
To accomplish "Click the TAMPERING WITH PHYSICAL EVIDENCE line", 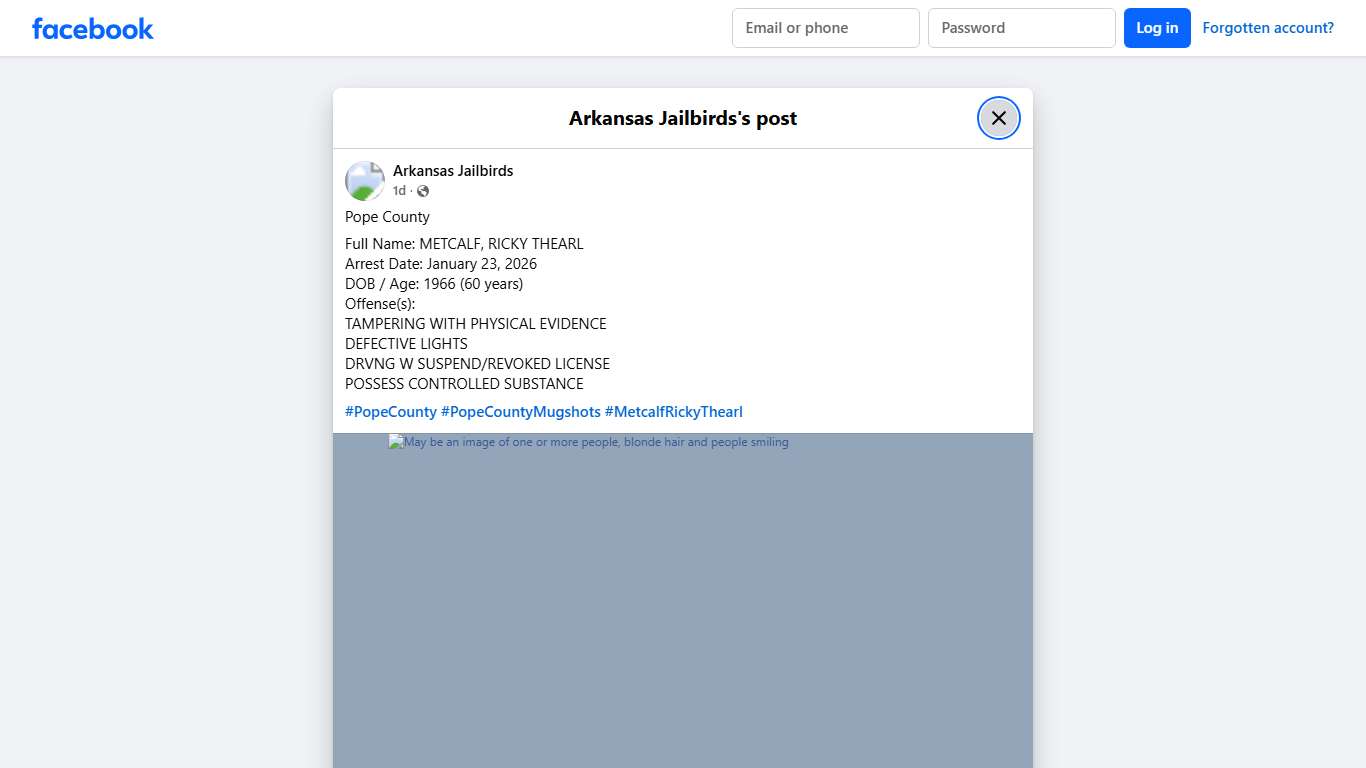I will (475, 324).
